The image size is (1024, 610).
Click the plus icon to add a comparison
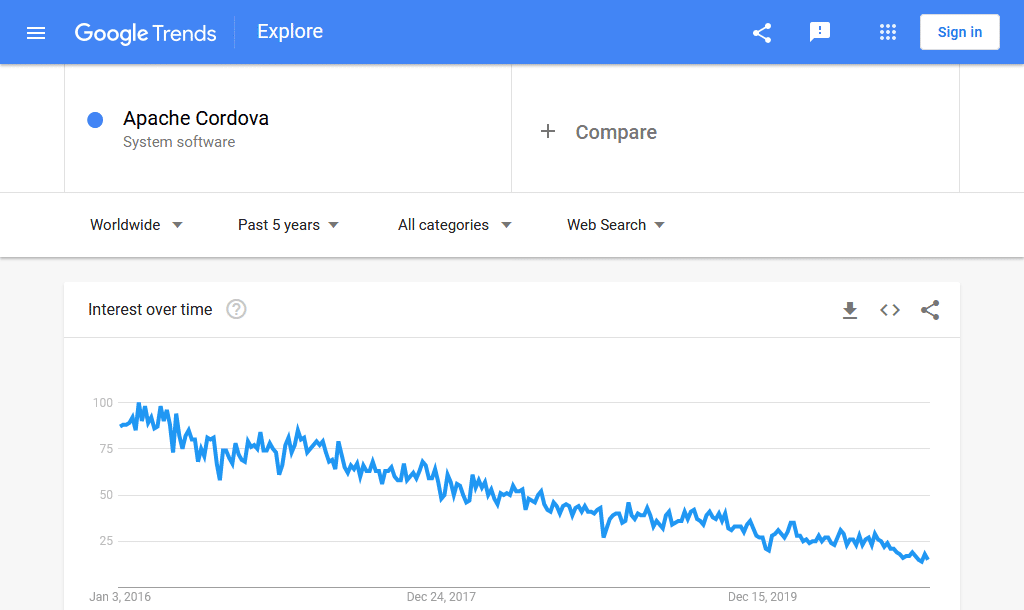pos(548,131)
